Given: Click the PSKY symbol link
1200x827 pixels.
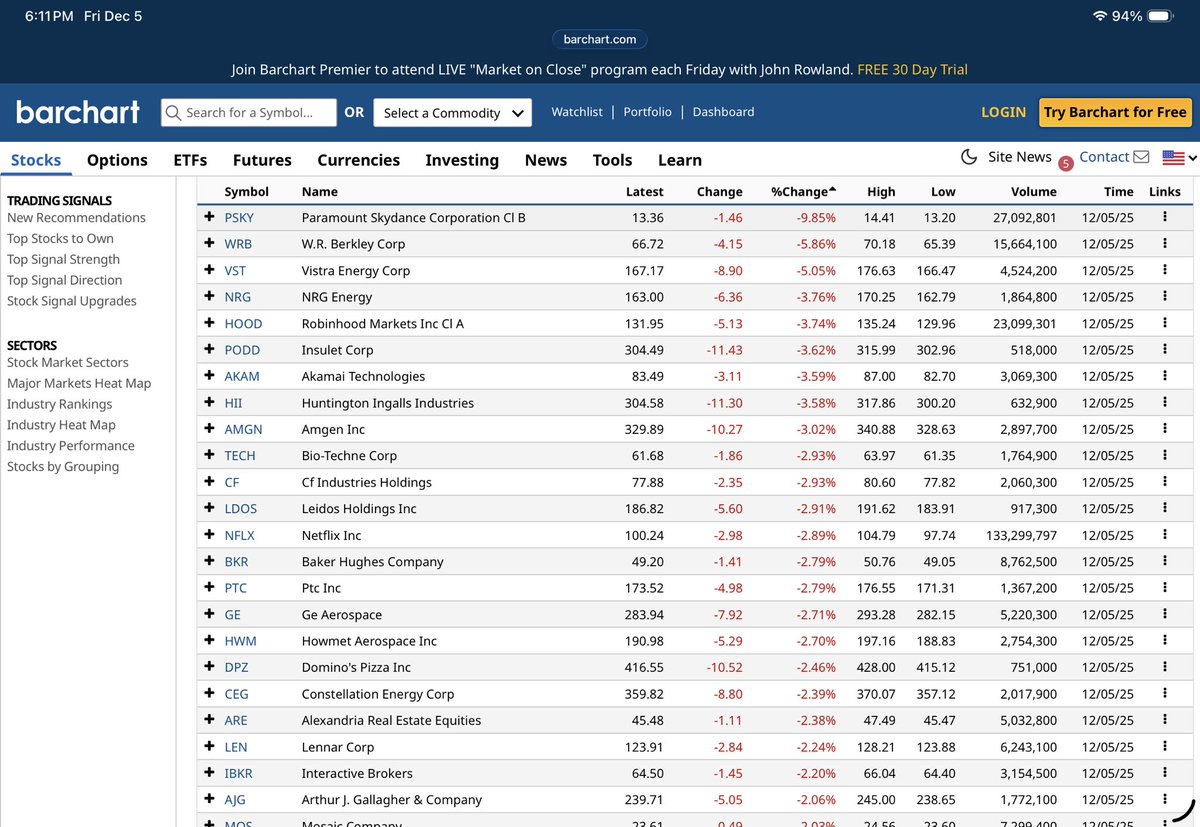Looking at the screenshot, I should pos(239,217).
